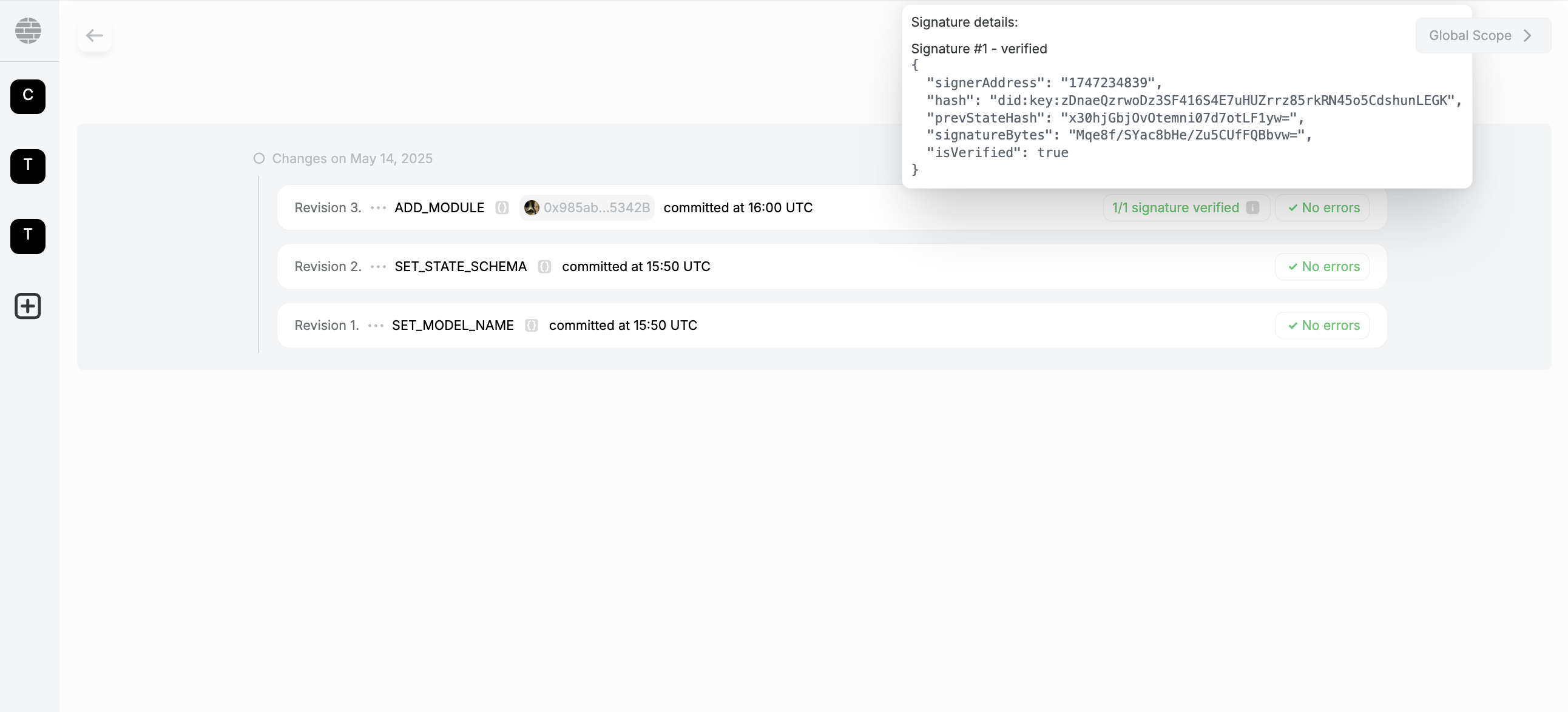
Task: Click JSON braces icon next to SET_STATE_SCHEMA
Action: tap(544, 266)
